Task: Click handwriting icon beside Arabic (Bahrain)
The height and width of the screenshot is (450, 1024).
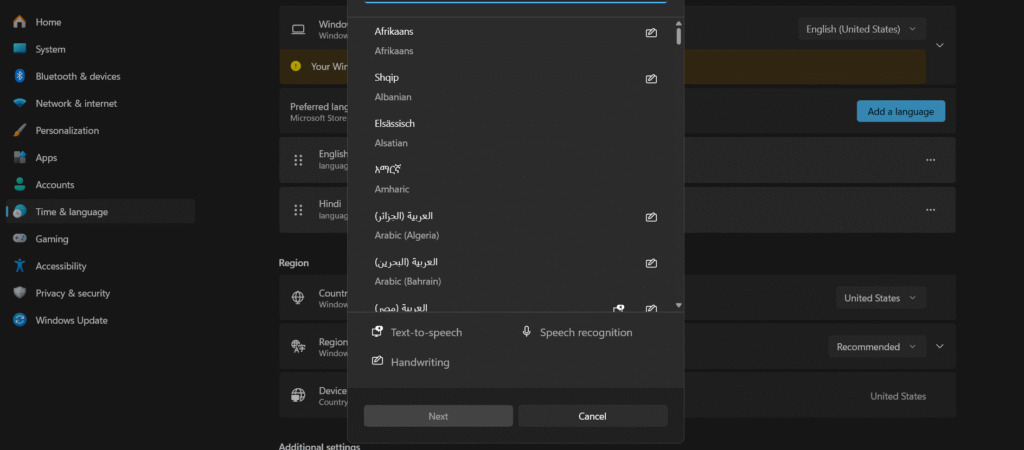Action: [650, 263]
